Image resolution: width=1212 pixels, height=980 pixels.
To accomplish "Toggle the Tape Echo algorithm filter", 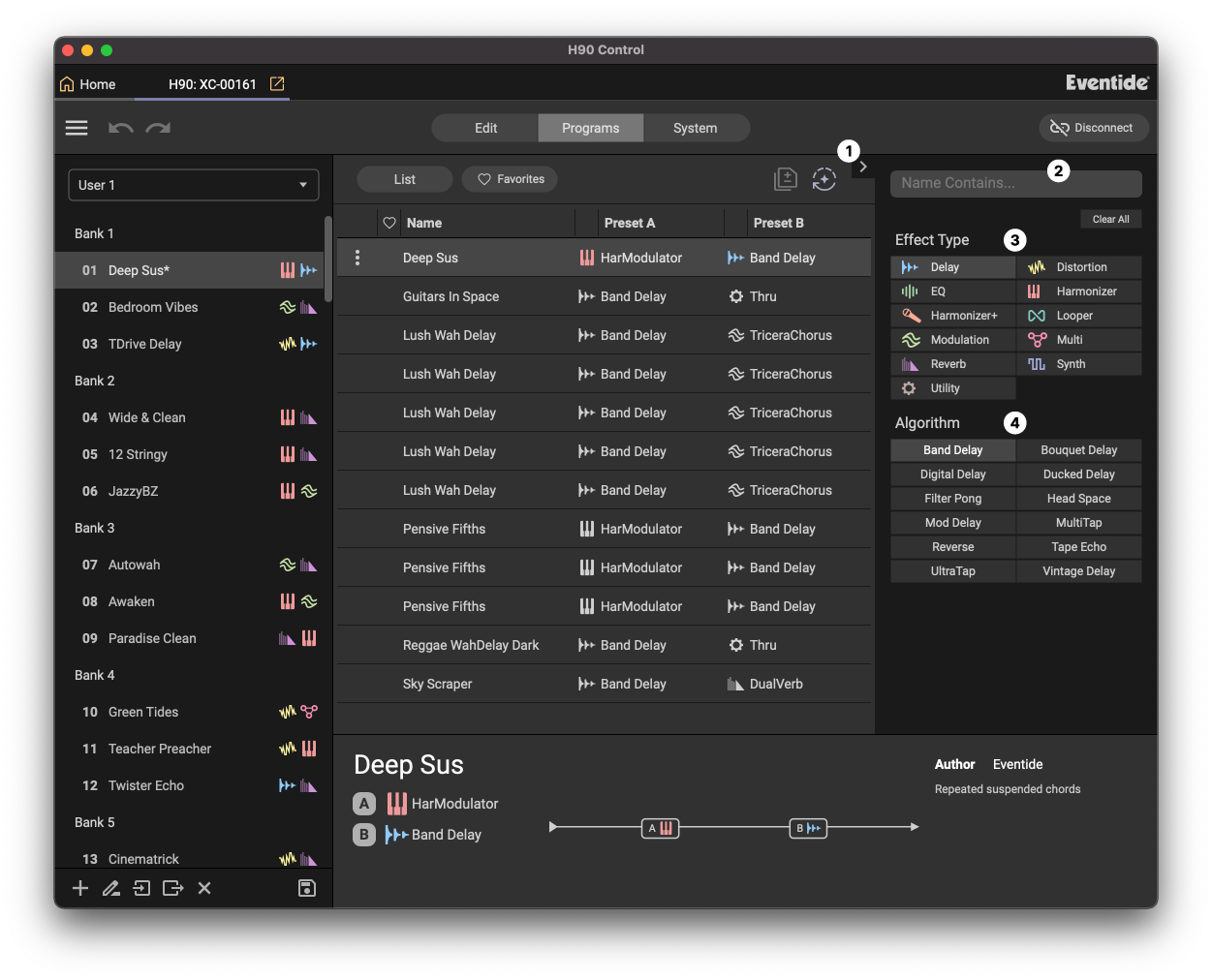I will [1078, 547].
